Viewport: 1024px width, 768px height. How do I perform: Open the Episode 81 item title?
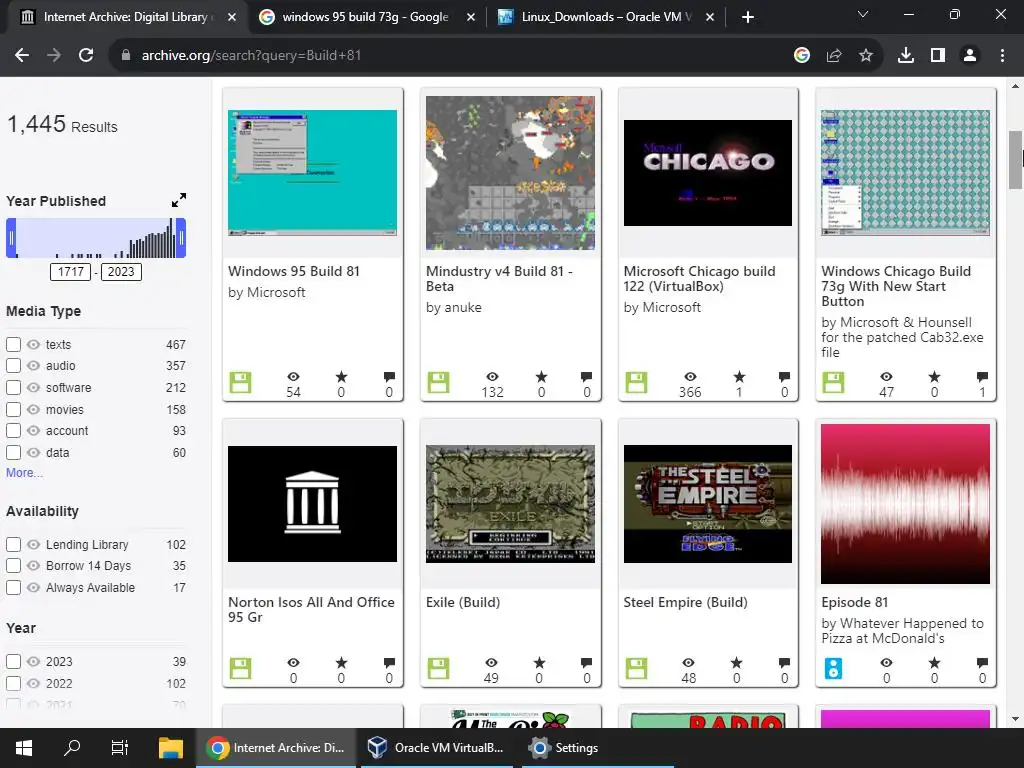click(x=854, y=602)
